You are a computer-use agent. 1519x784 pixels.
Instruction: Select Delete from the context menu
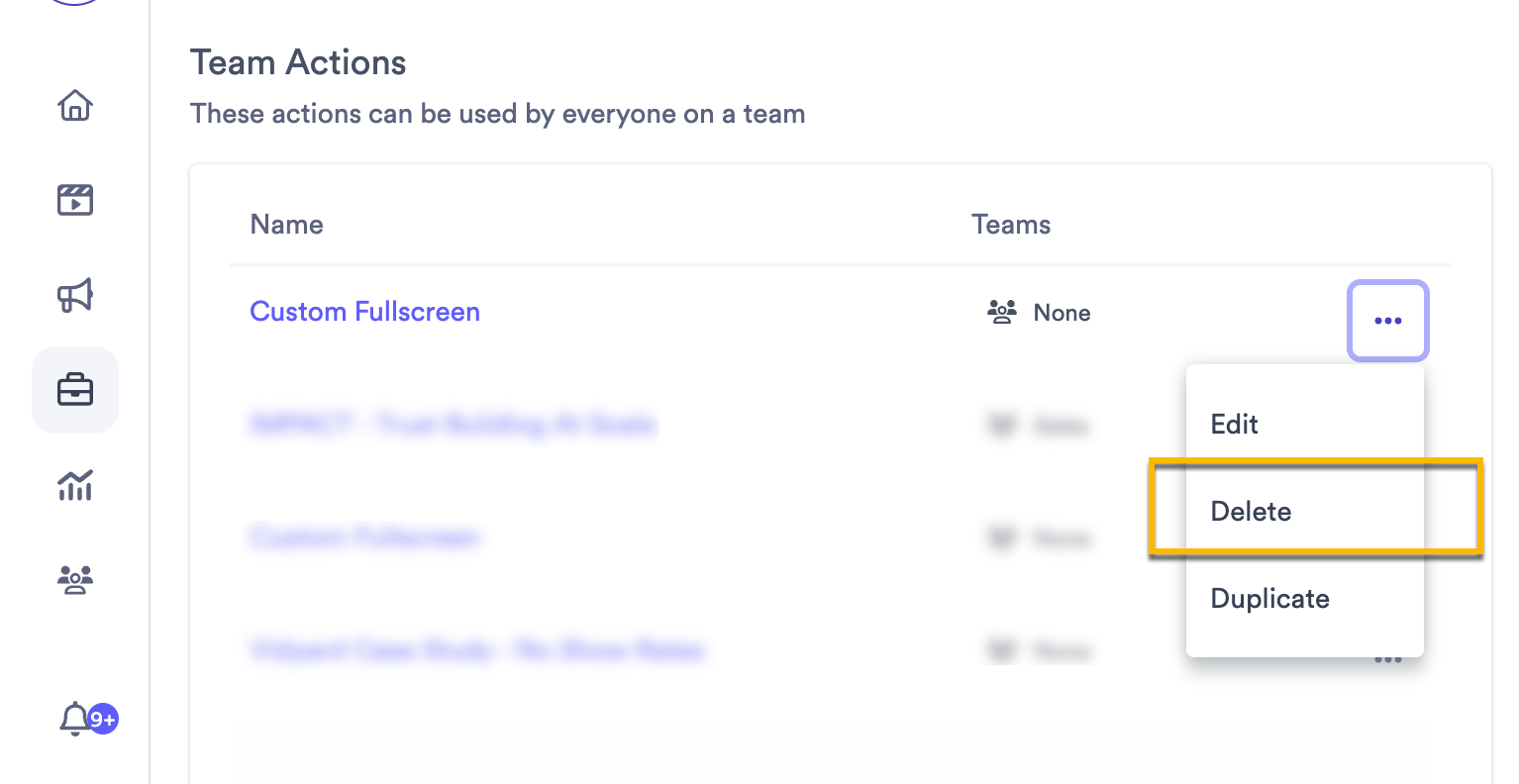click(1251, 511)
